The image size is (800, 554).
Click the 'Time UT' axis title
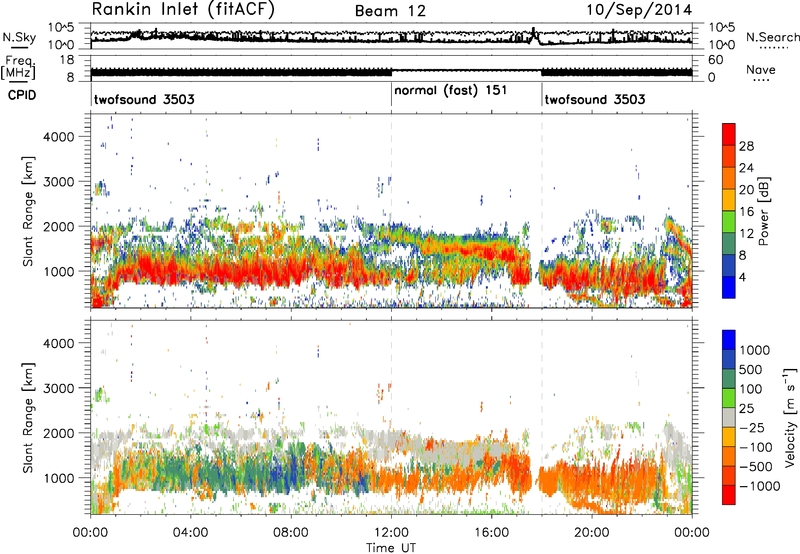pos(391,548)
